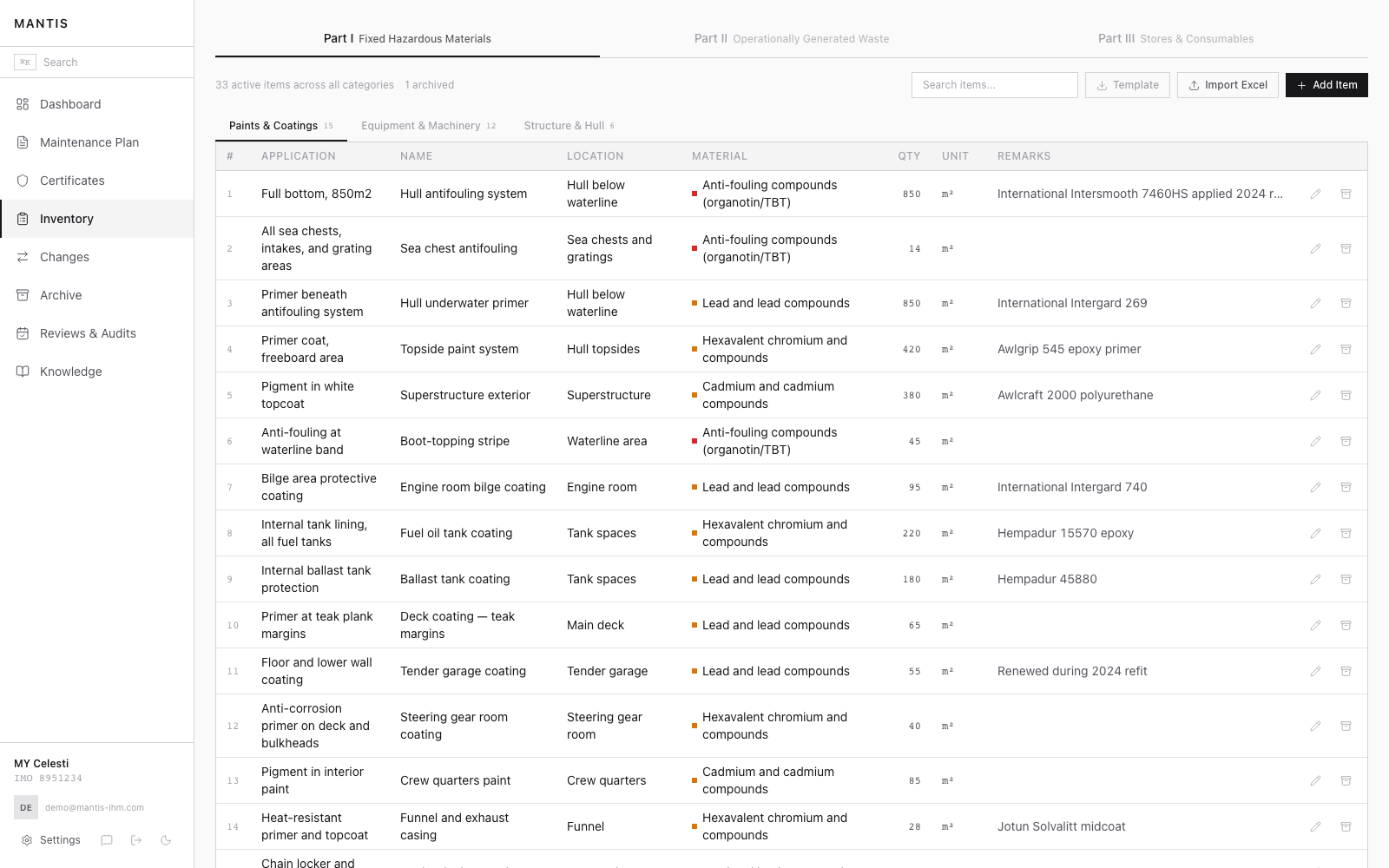1389x868 pixels.
Task: Click the Search items input
Action: click(995, 85)
